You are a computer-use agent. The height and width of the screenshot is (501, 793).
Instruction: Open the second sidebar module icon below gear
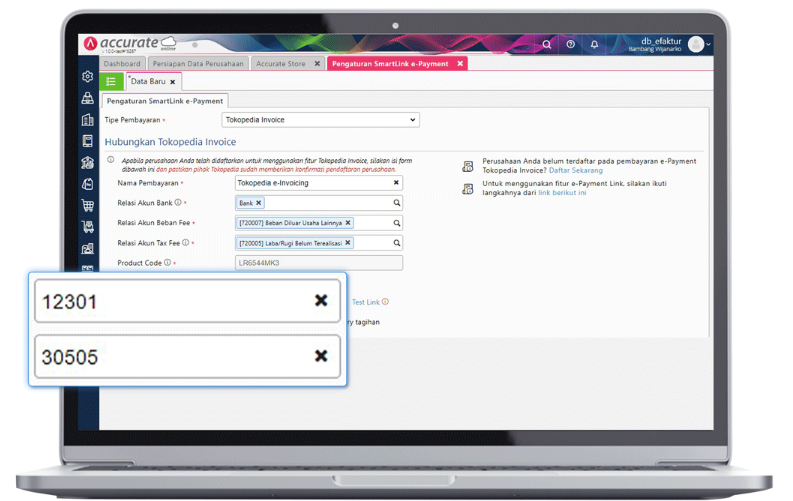coord(87,98)
